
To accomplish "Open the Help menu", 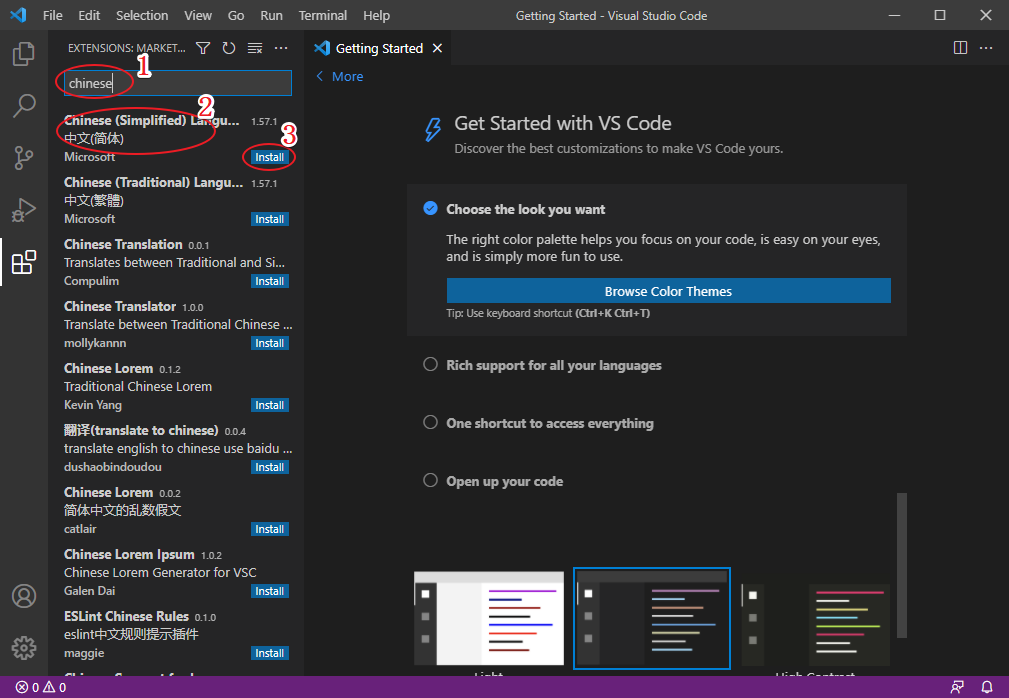I will [376, 15].
